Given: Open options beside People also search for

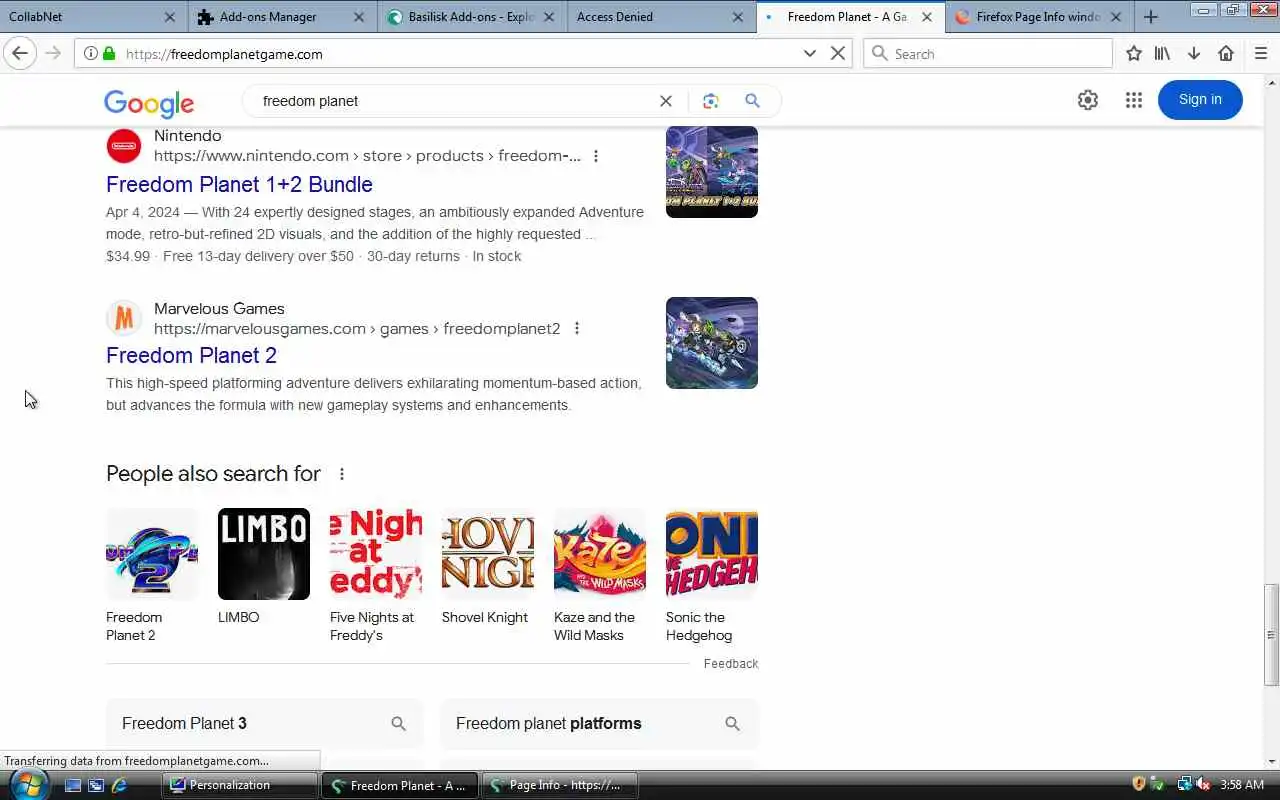Looking at the screenshot, I should (x=342, y=474).
